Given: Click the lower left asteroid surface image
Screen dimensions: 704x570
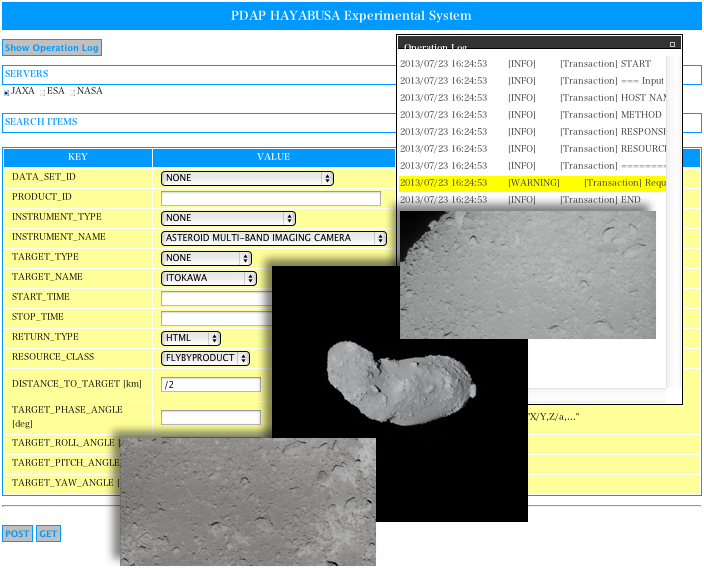Looking at the screenshot, I should [x=248, y=502].
